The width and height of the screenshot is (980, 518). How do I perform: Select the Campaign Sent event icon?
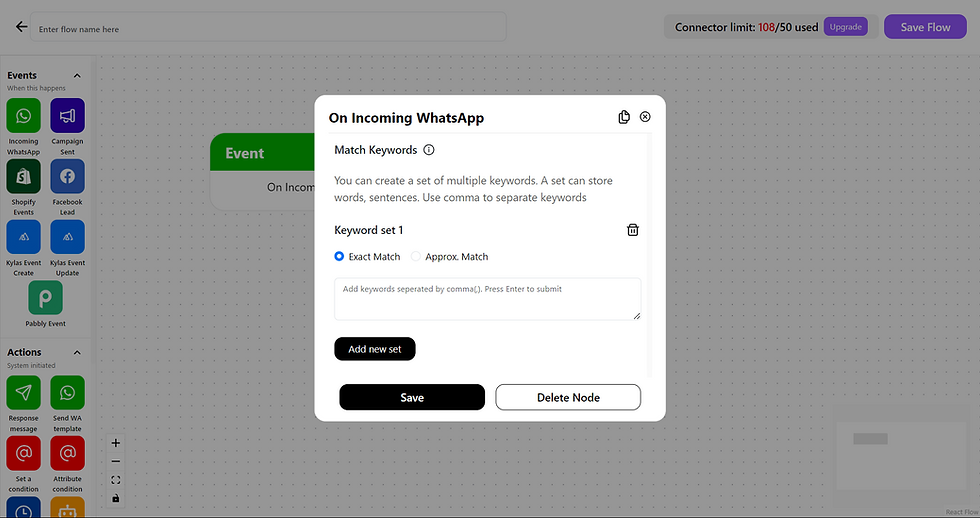pos(68,116)
